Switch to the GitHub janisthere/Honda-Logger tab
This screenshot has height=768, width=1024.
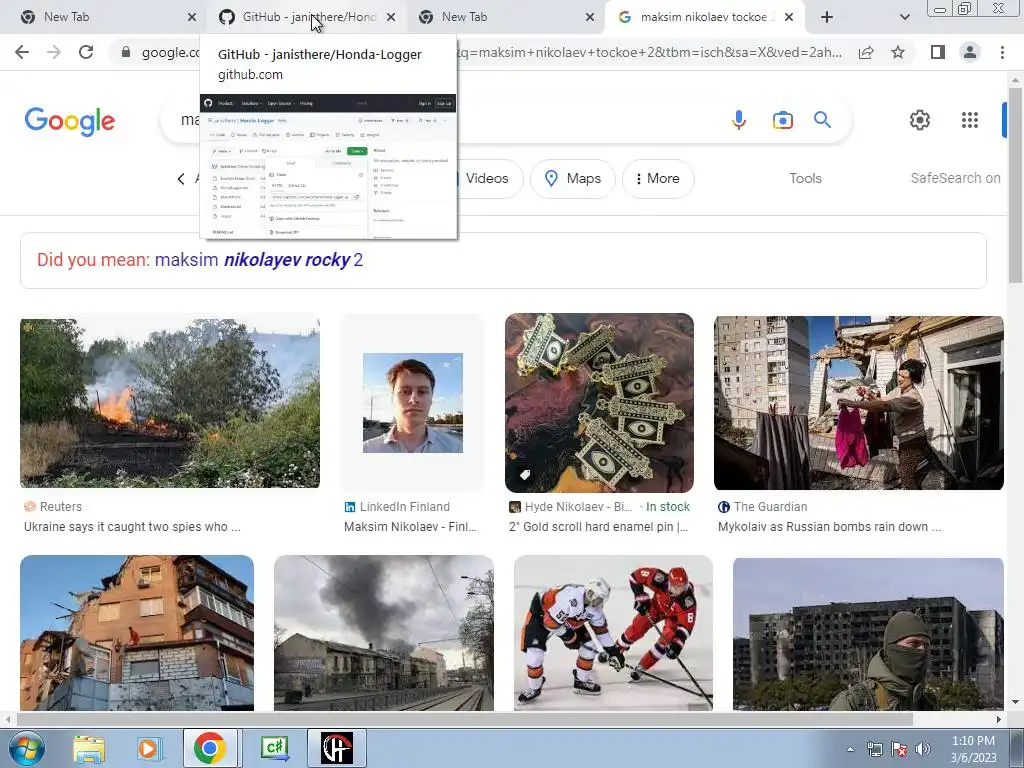[307, 17]
